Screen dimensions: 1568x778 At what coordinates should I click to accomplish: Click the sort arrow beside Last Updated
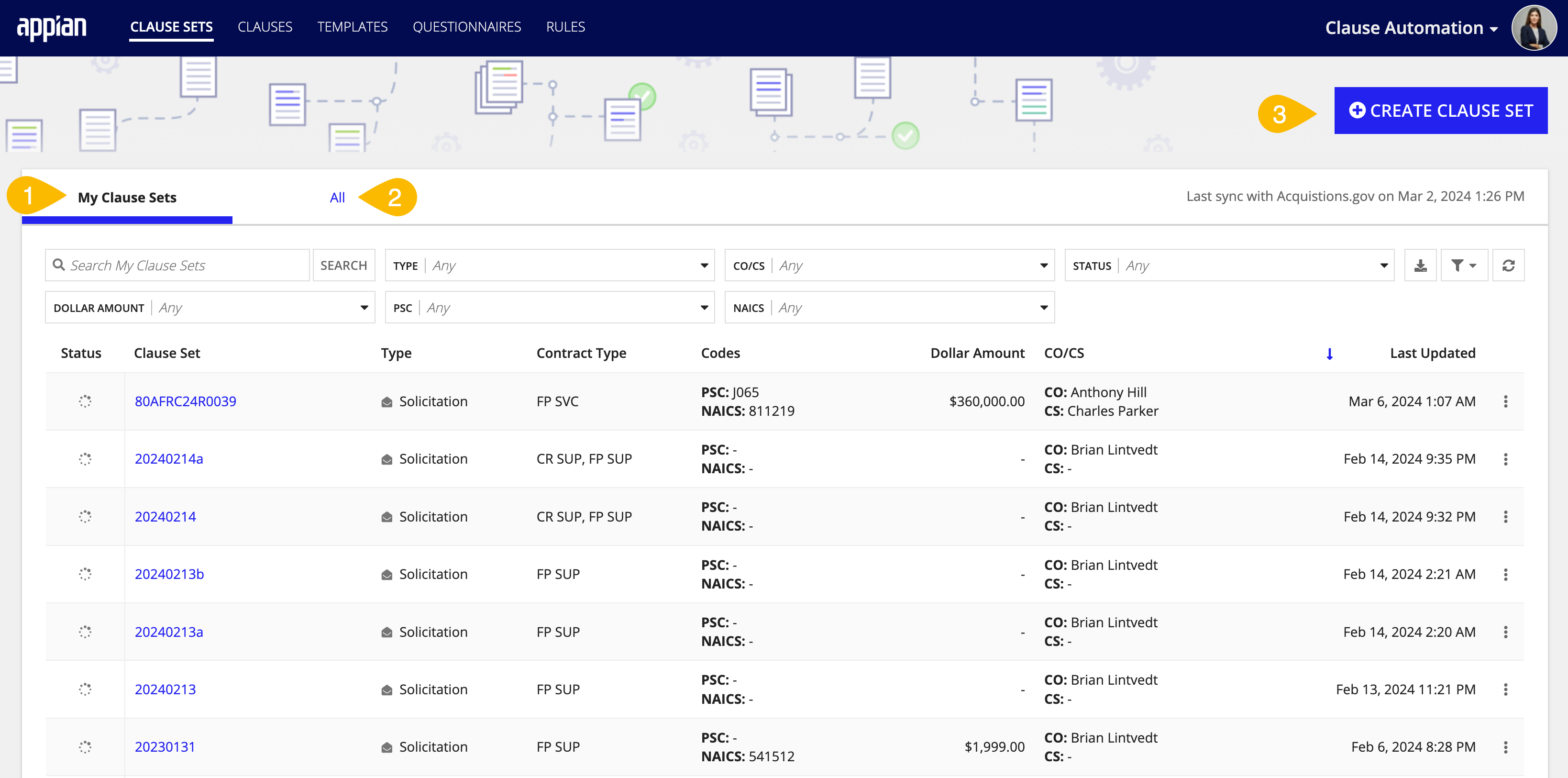(x=1329, y=354)
